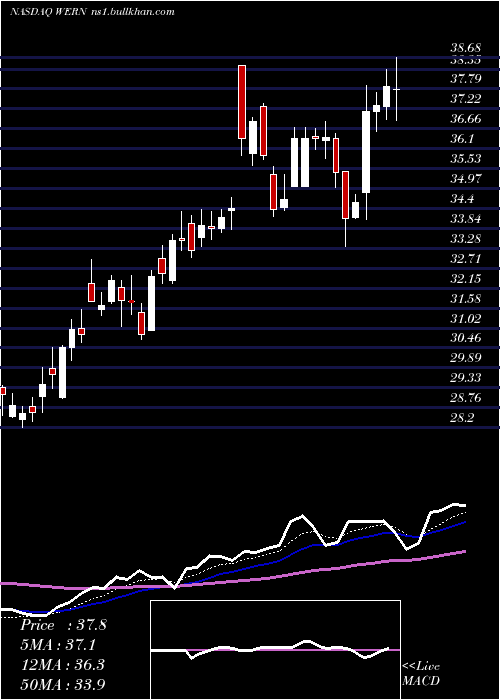Image resolution: width=500 pixels, height=700 pixels.
Task: Click the 29.89 price axis label
Action: click(466, 358)
